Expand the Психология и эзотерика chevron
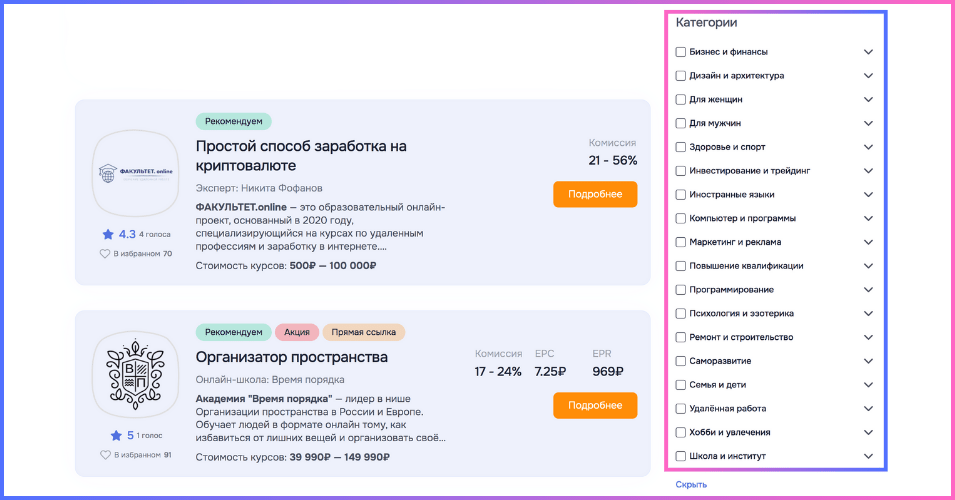Viewport: 955px width, 500px height. [869, 314]
